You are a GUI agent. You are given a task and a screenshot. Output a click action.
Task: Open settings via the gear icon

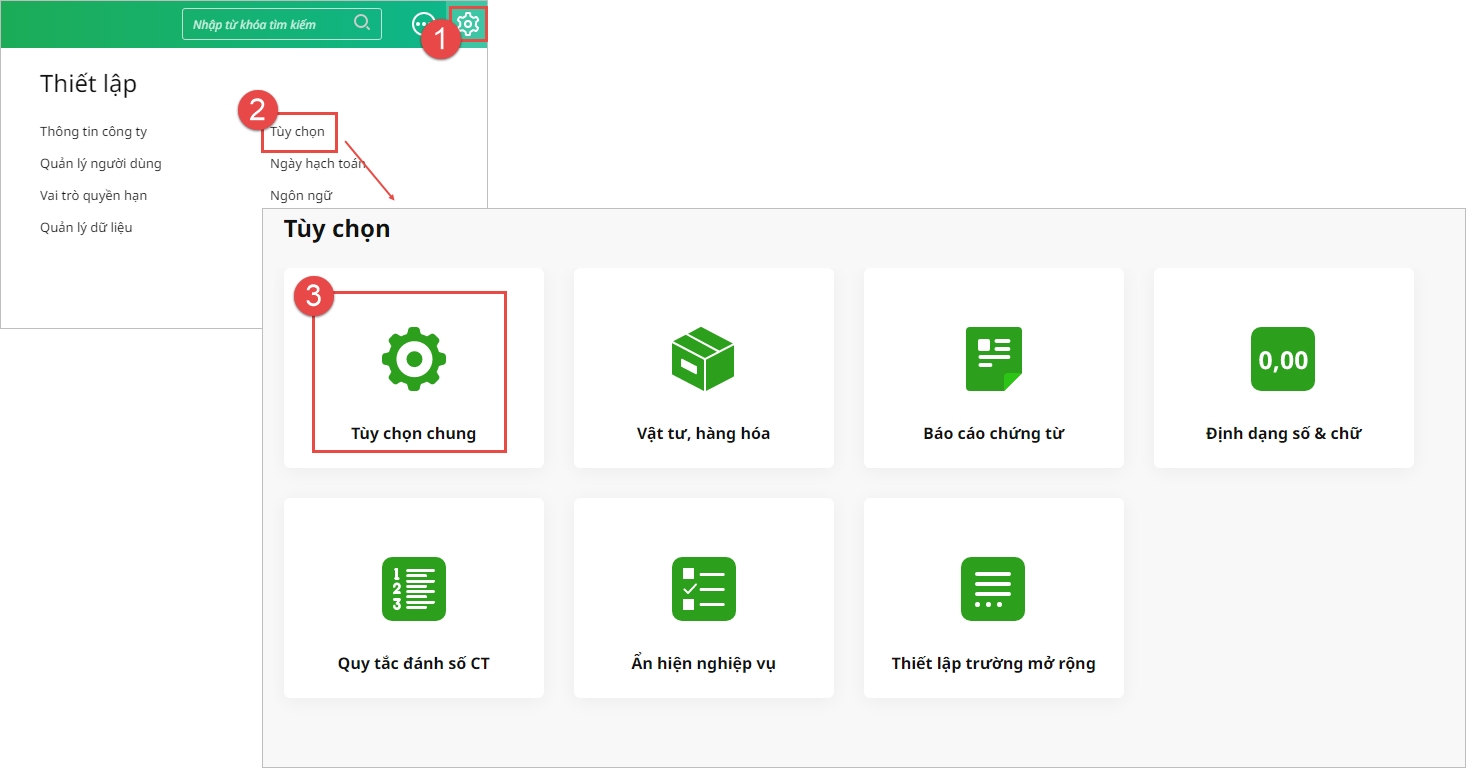tap(468, 24)
